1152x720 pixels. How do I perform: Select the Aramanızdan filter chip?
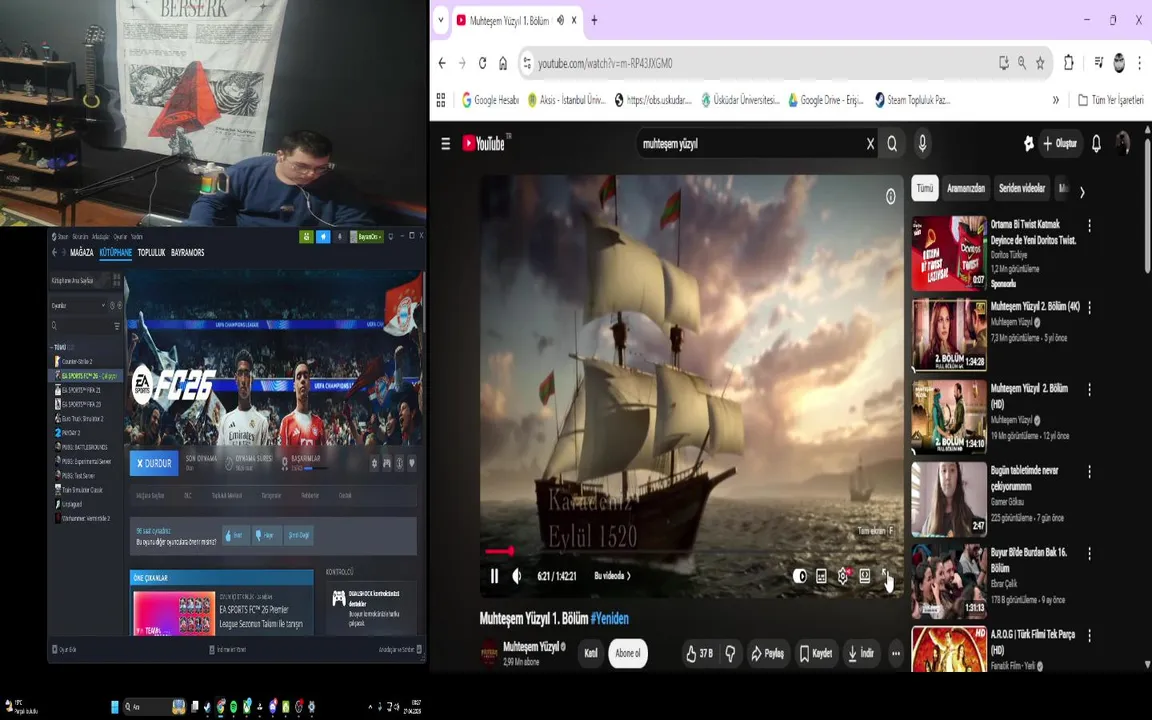965,189
